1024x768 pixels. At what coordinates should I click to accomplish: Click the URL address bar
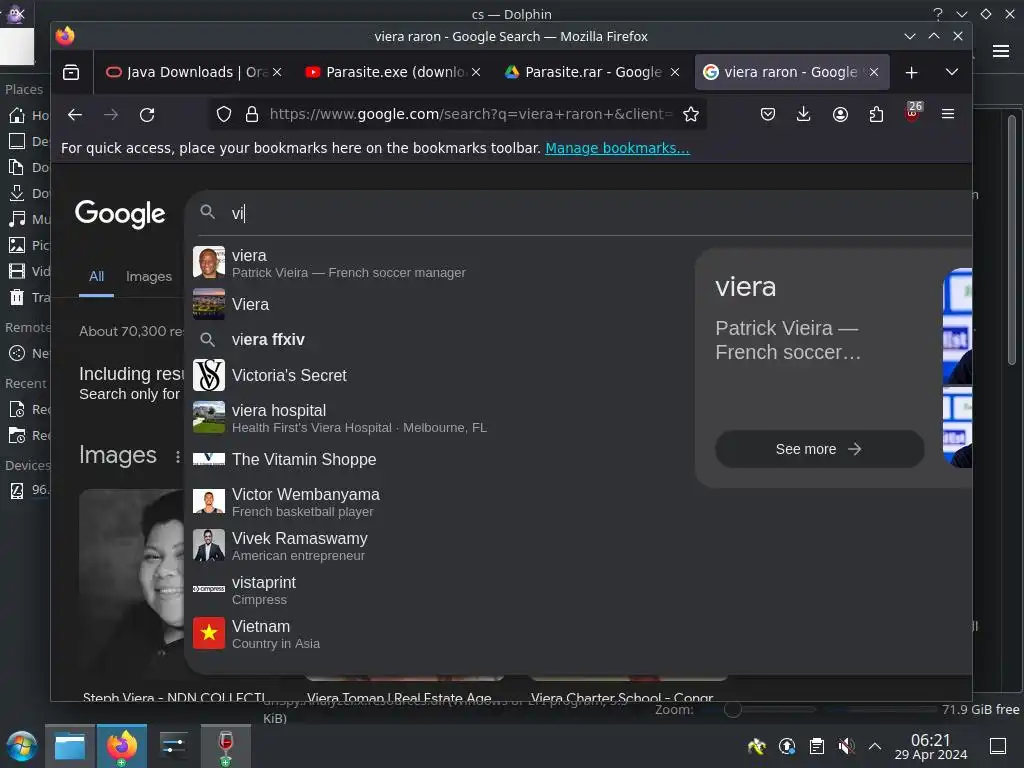[x=470, y=115]
